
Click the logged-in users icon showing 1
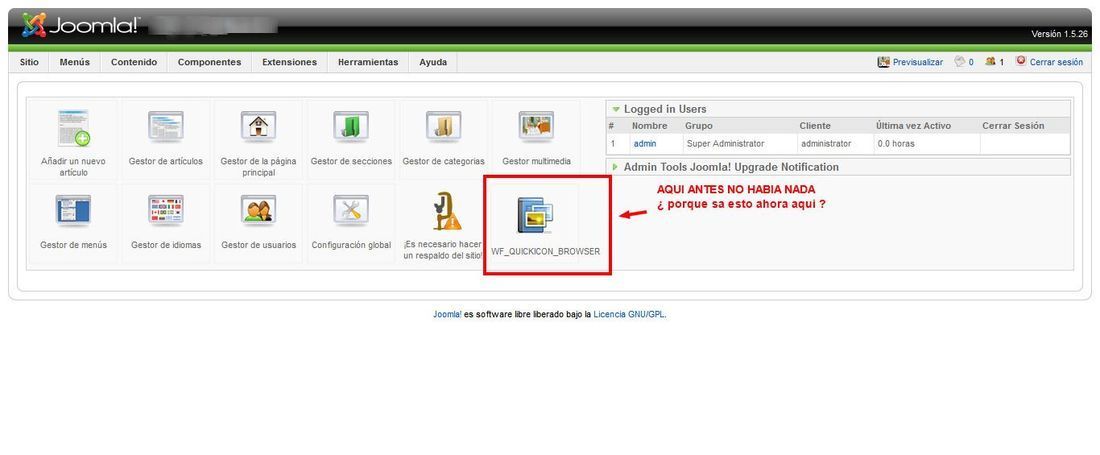point(990,62)
